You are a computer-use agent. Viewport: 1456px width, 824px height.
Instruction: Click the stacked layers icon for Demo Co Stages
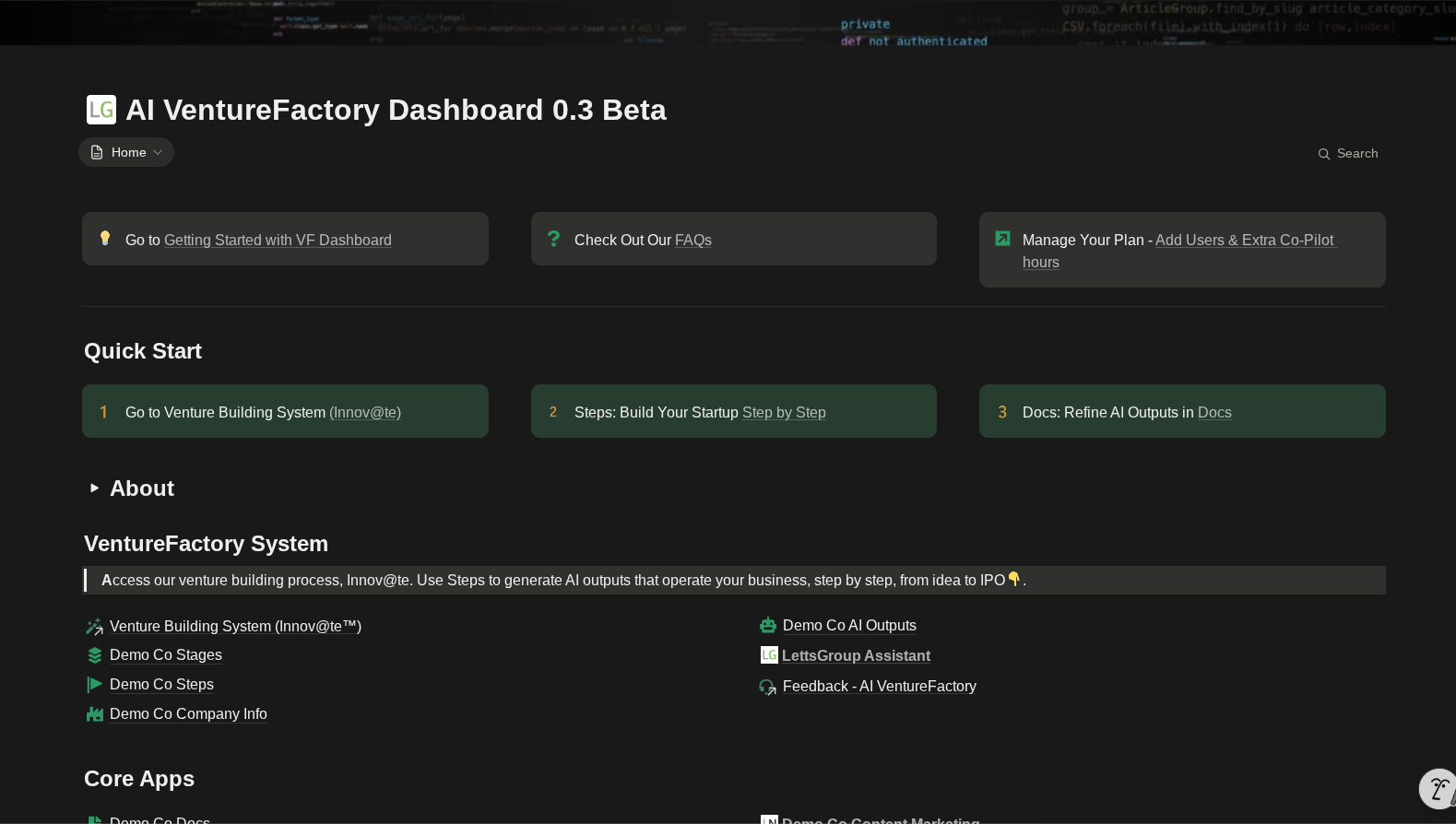[94, 655]
